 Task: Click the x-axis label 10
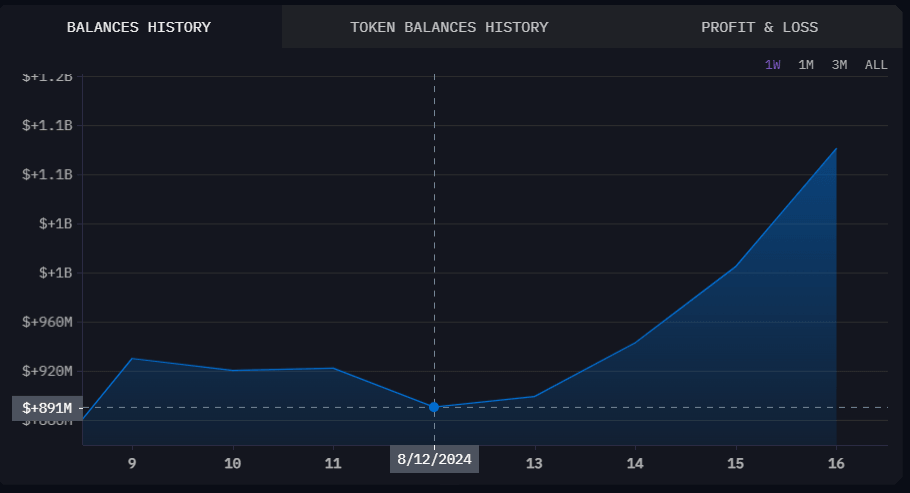[x=233, y=463]
